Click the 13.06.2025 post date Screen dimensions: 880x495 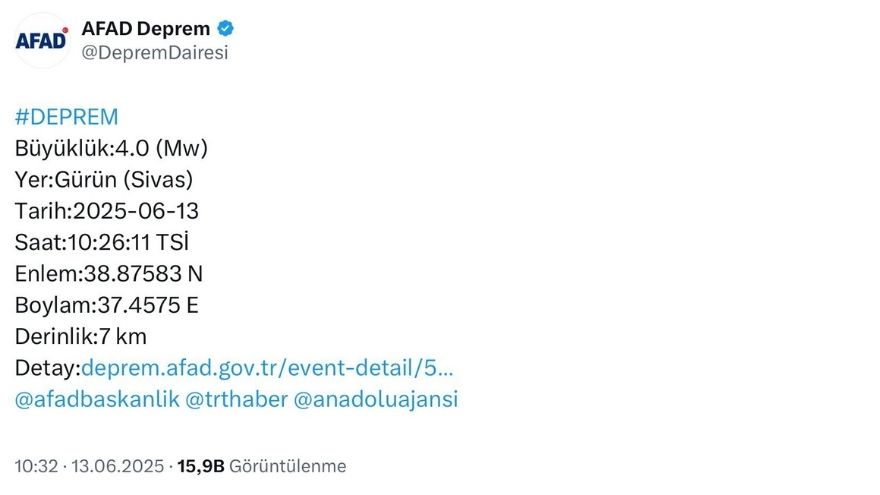[117, 466]
